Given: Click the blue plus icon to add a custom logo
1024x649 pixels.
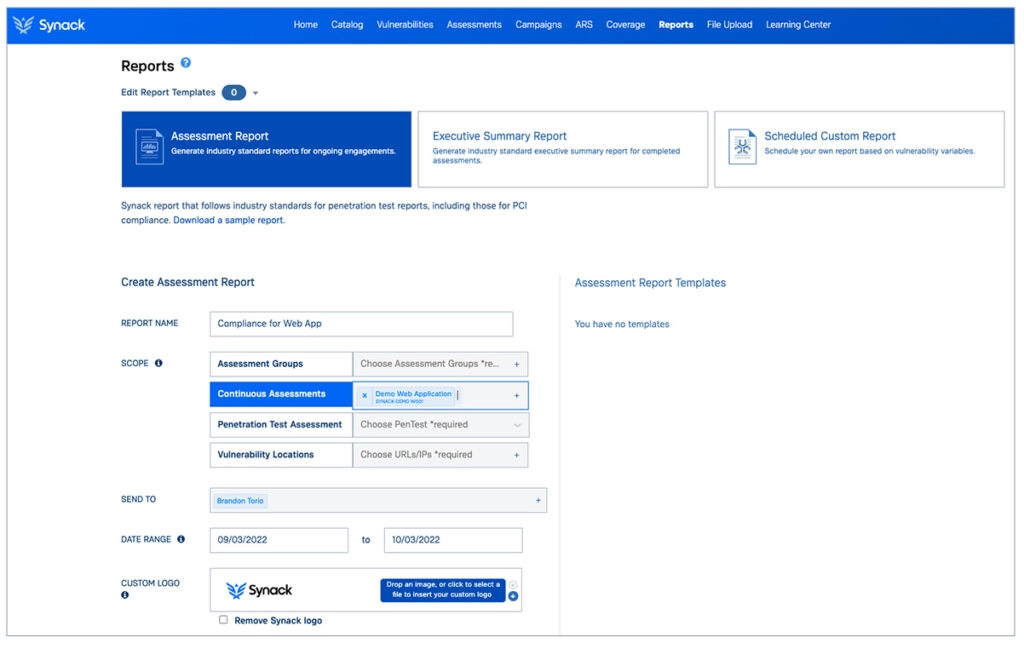Looking at the screenshot, I should coord(513,596).
